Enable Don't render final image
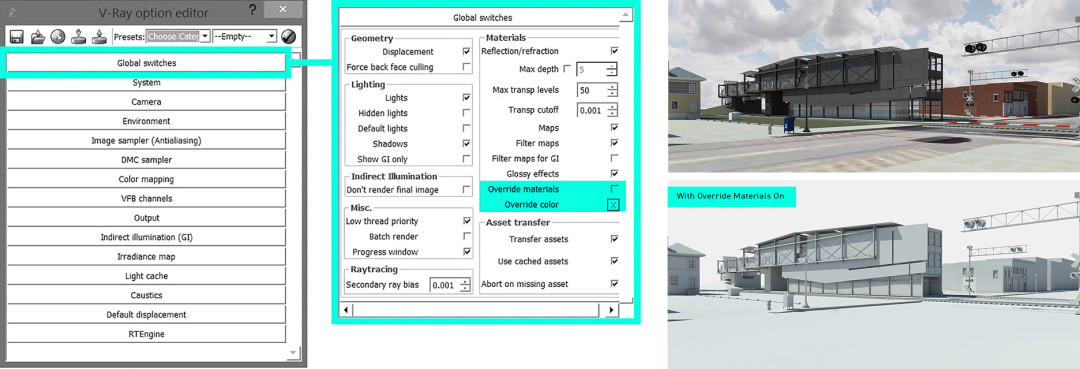The height and width of the screenshot is (369, 1080). 467,189
